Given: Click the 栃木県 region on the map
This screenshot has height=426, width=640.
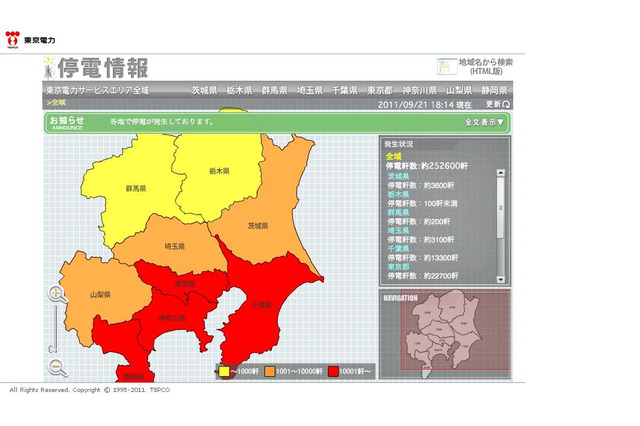Looking at the screenshot, I should 219,171.
